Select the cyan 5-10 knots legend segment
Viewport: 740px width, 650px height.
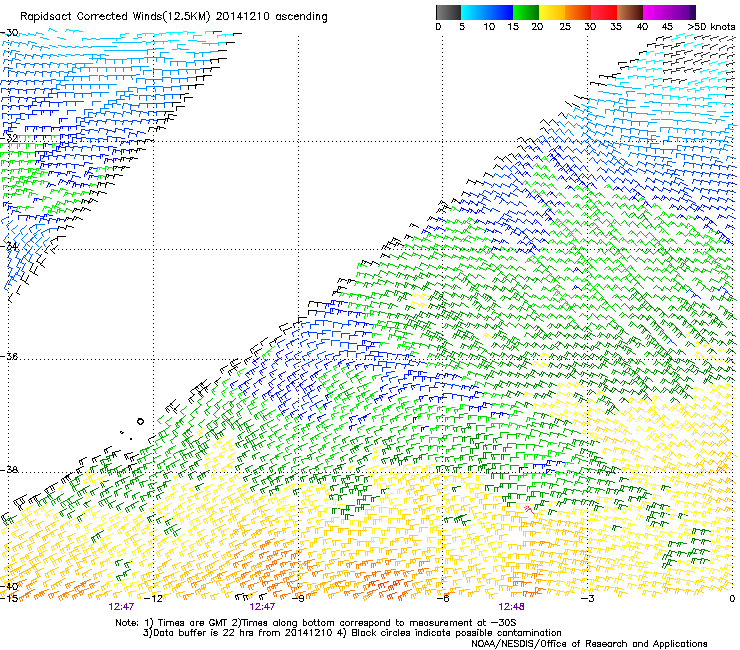click(x=474, y=12)
